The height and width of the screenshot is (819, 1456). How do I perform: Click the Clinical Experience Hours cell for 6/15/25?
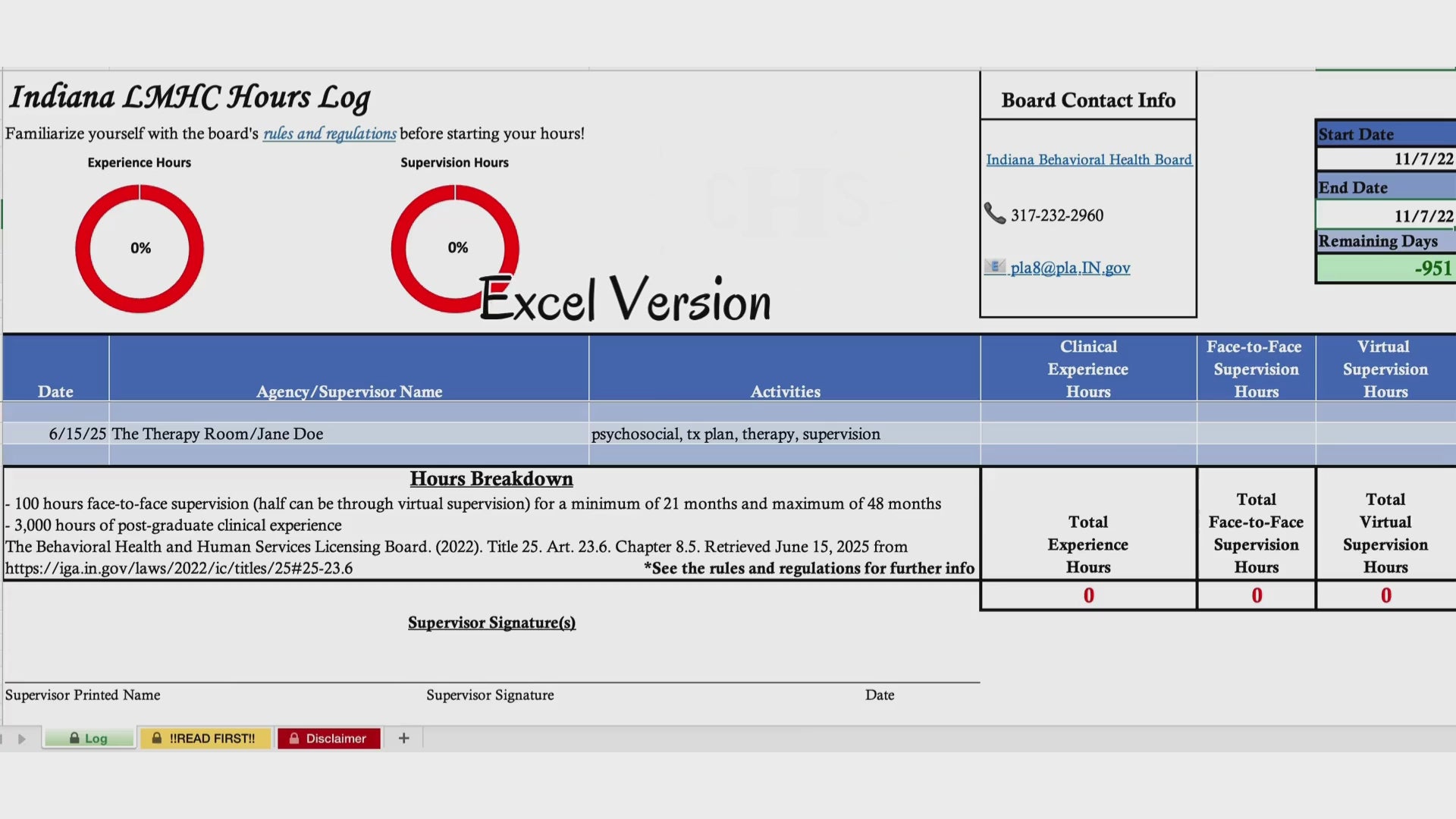[x=1088, y=434]
